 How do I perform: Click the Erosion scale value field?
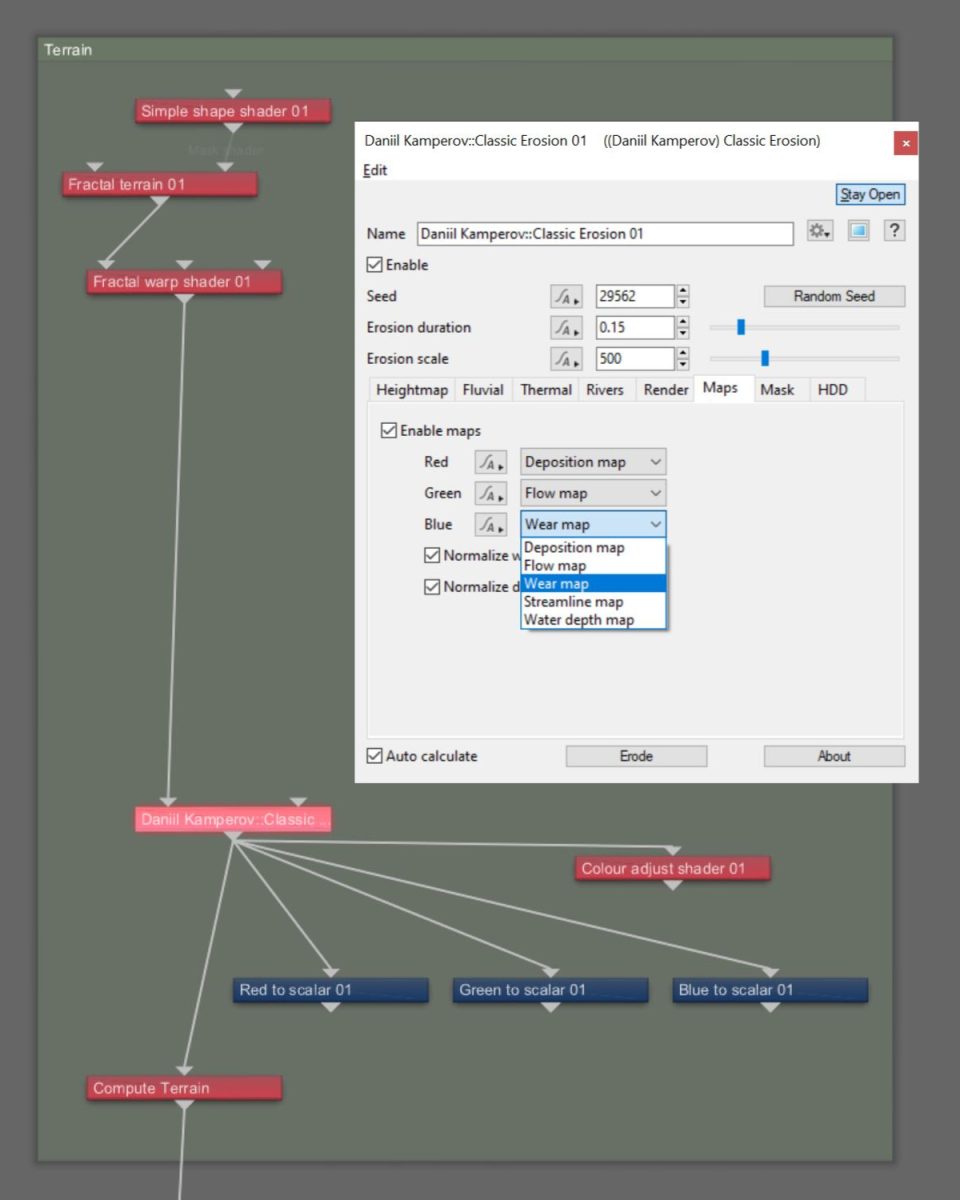click(635, 359)
